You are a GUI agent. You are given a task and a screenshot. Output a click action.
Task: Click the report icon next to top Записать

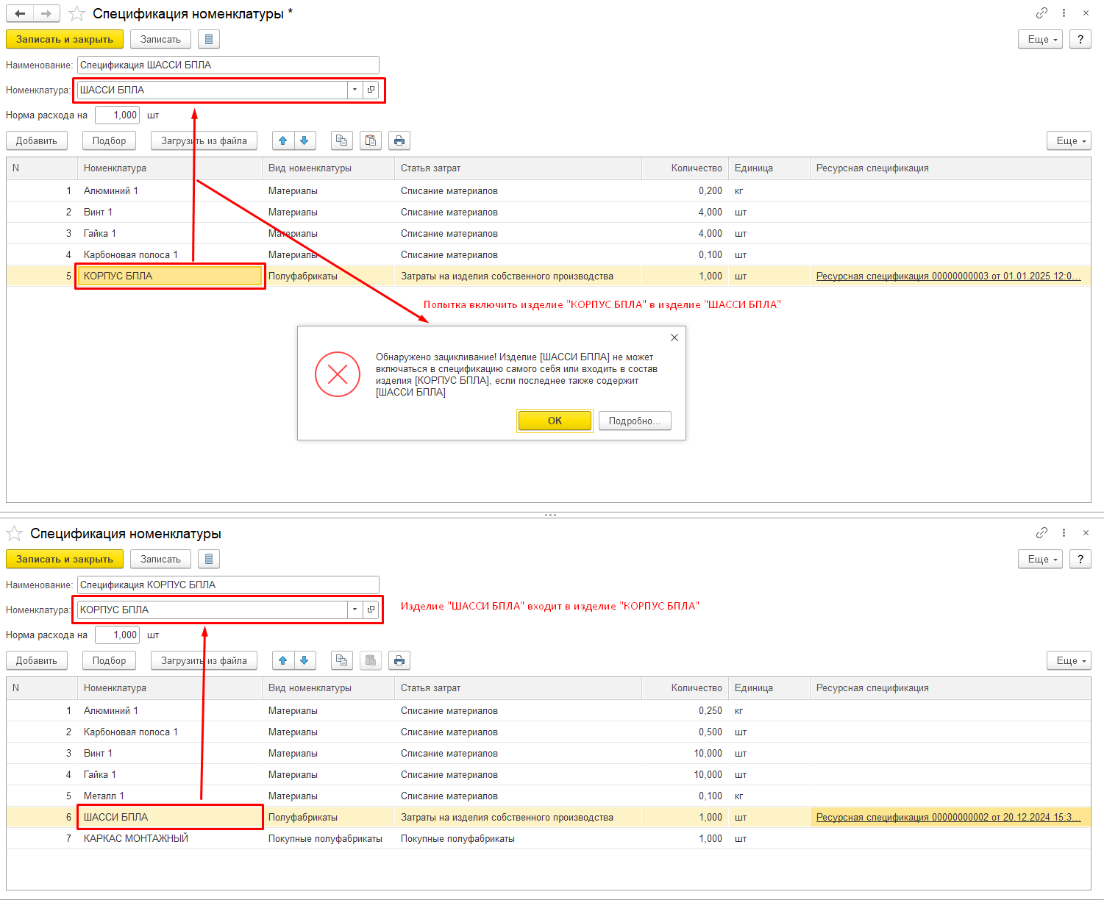point(208,39)
